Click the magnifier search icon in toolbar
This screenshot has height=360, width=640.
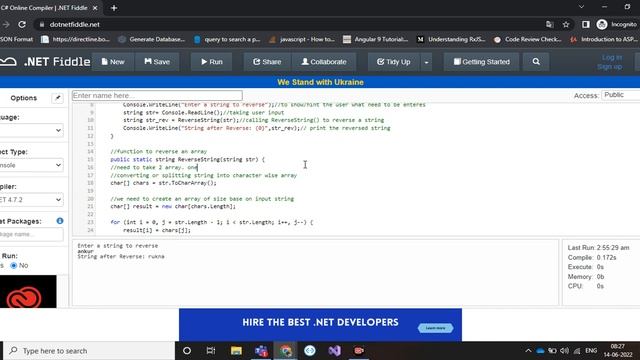536,62
